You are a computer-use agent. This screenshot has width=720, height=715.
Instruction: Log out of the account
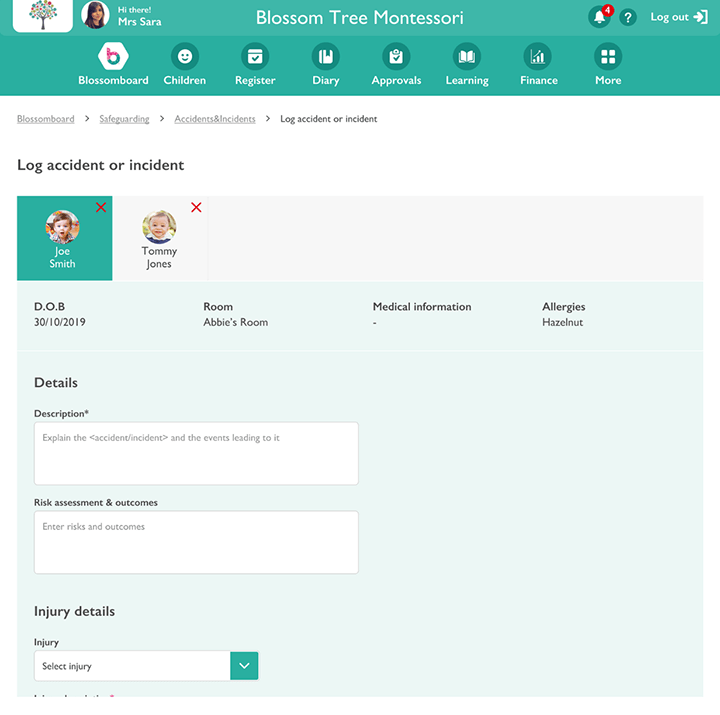(678, 17)
